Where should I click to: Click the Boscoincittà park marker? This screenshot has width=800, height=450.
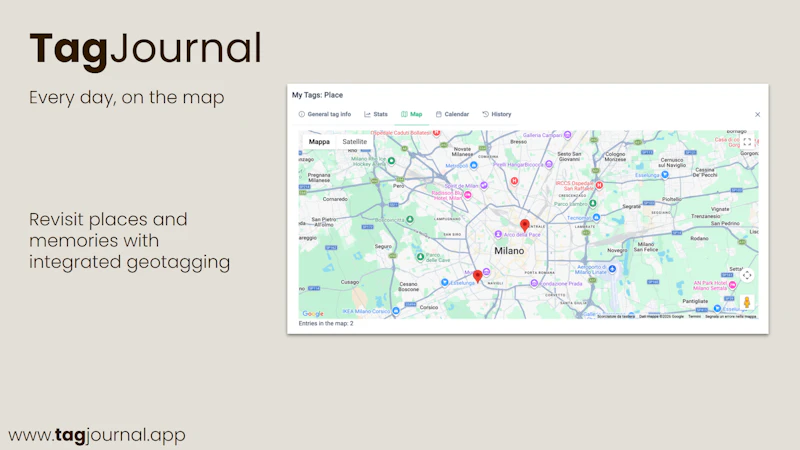[410, 220]
